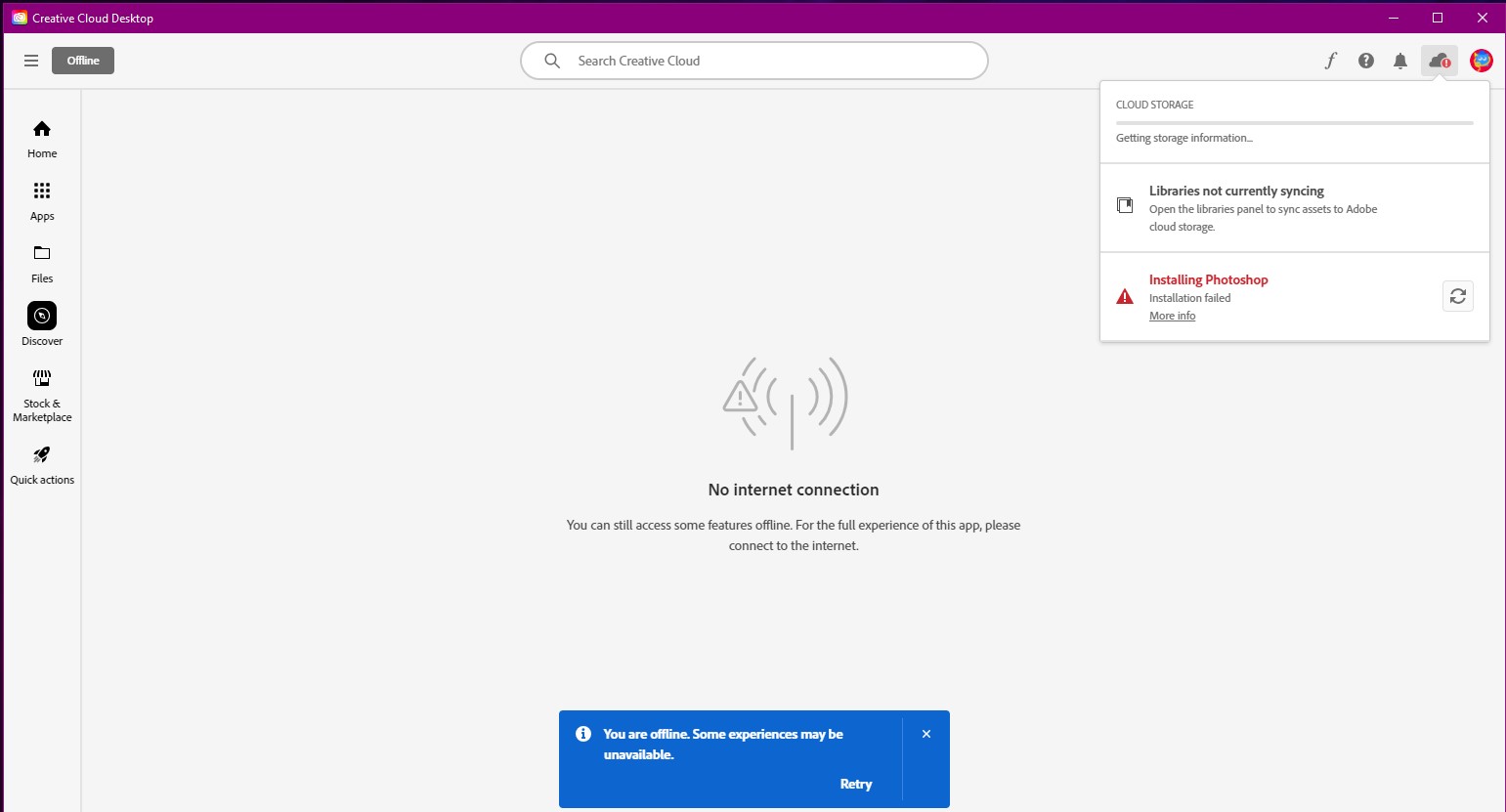Viewport: 1506px width, 812px height.
Task: Open the fonts icon
Action: [1330, 61]
